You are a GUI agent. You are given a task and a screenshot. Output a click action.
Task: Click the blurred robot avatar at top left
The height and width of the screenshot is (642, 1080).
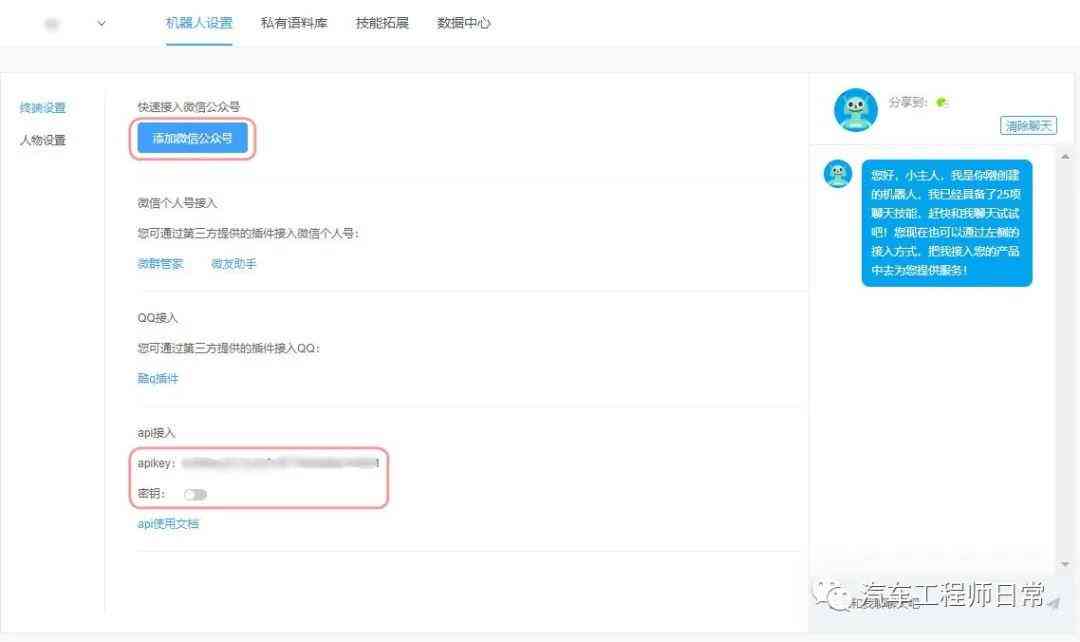[52, 24]
